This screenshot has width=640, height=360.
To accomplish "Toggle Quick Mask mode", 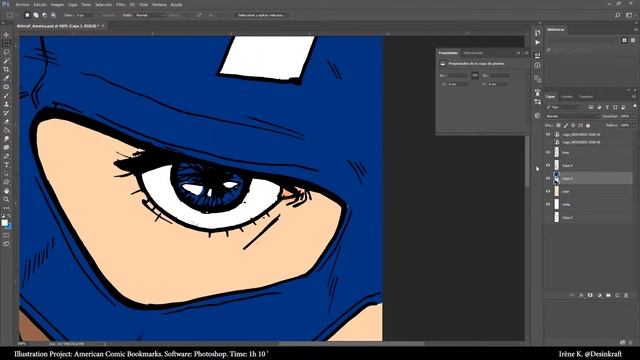I will (x=6, y=235).
